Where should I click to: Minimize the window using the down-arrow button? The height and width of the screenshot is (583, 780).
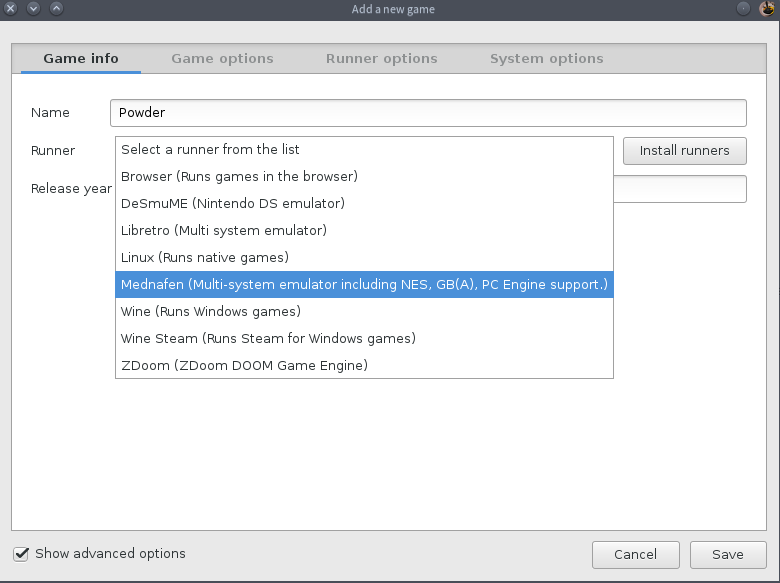33,9
